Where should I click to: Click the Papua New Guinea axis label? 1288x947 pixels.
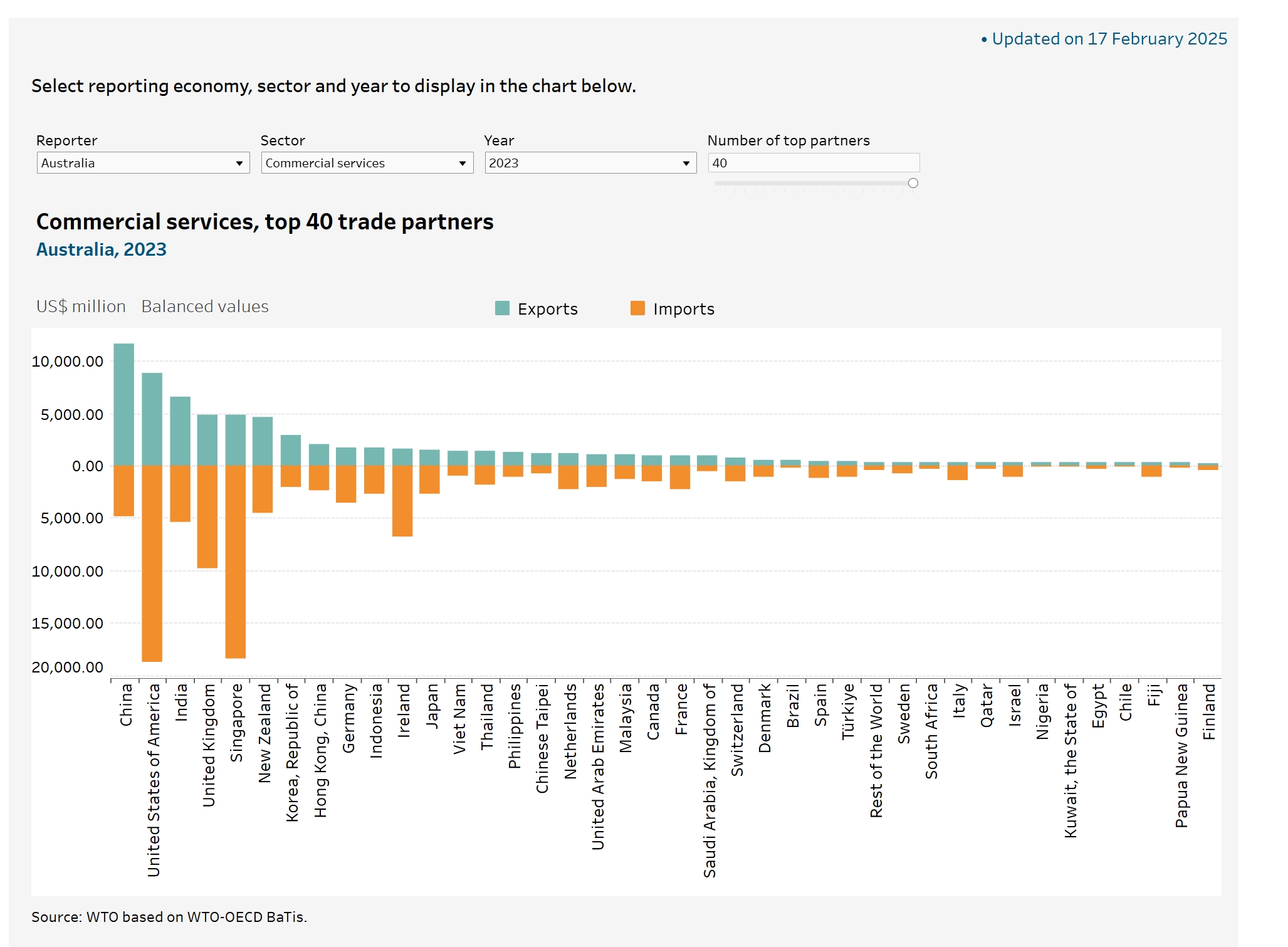click(x=1181, y=755)
